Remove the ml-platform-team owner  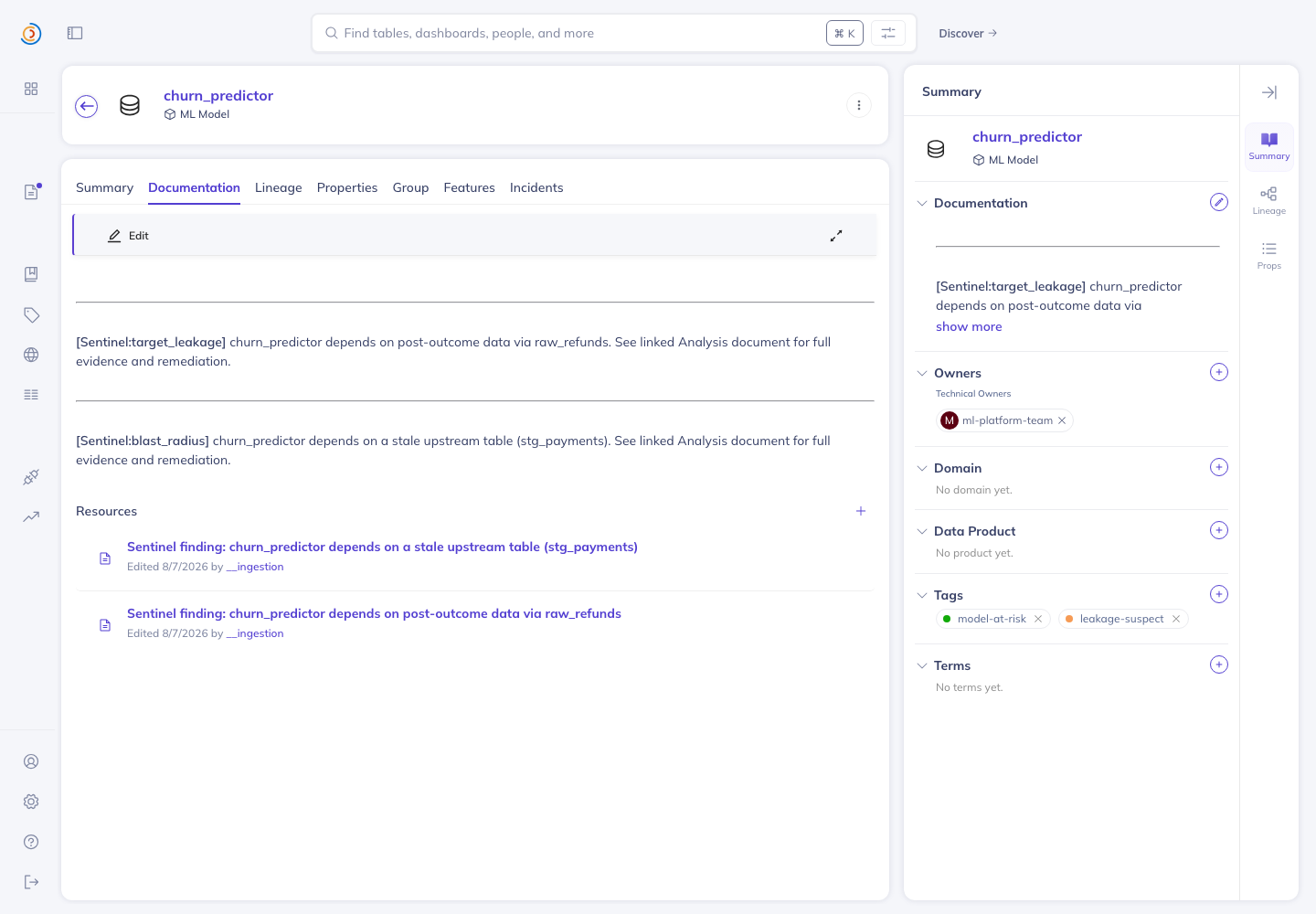tap(1062, 420)
